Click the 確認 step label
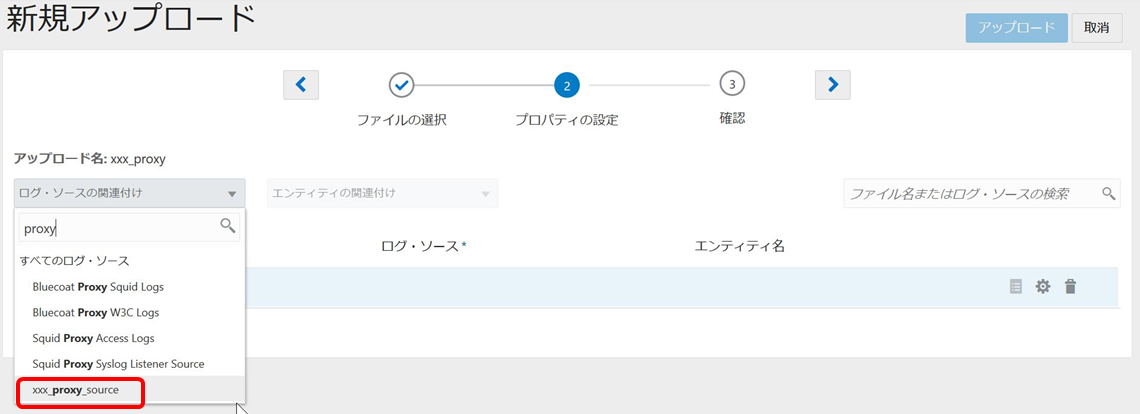 (x=732, y=117)
